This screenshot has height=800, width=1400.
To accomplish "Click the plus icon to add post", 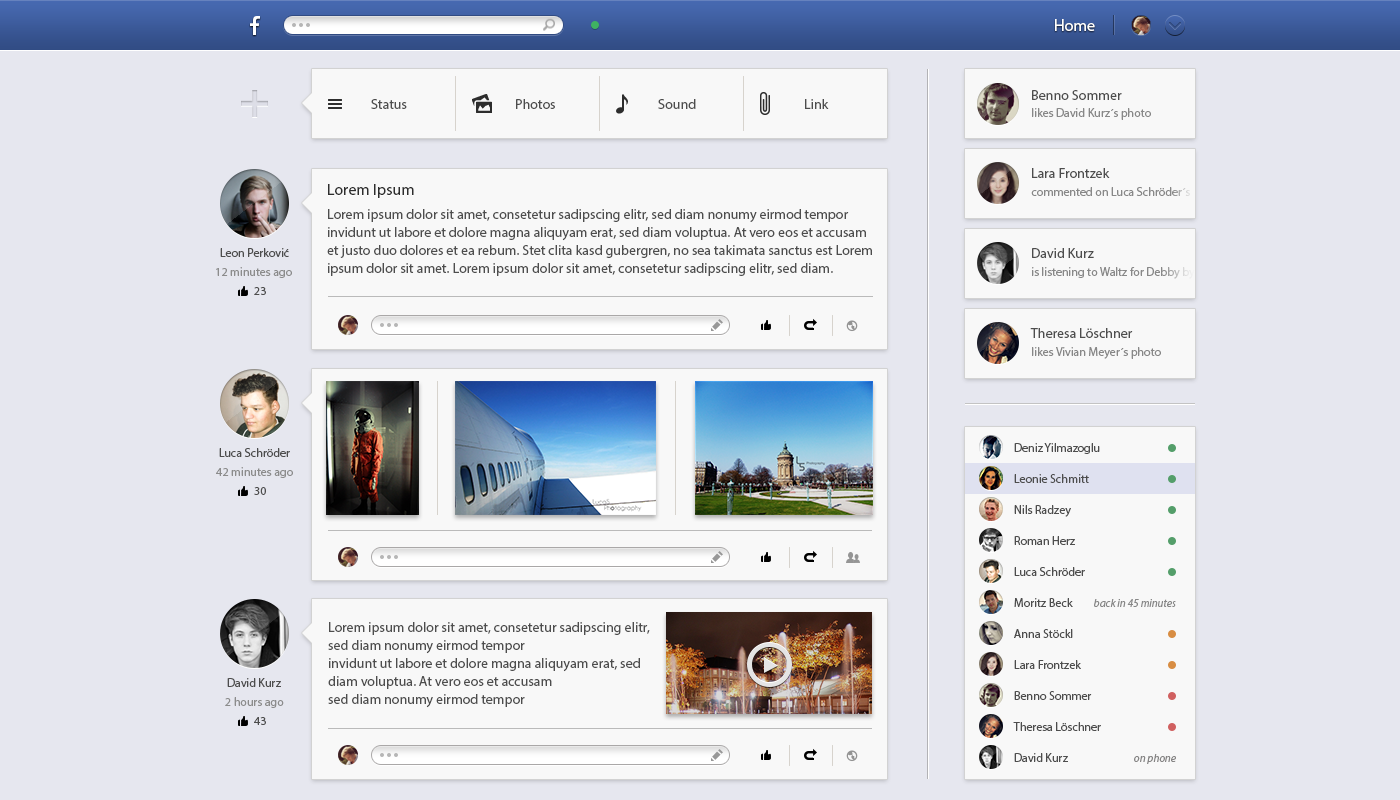I will [254, 103].
